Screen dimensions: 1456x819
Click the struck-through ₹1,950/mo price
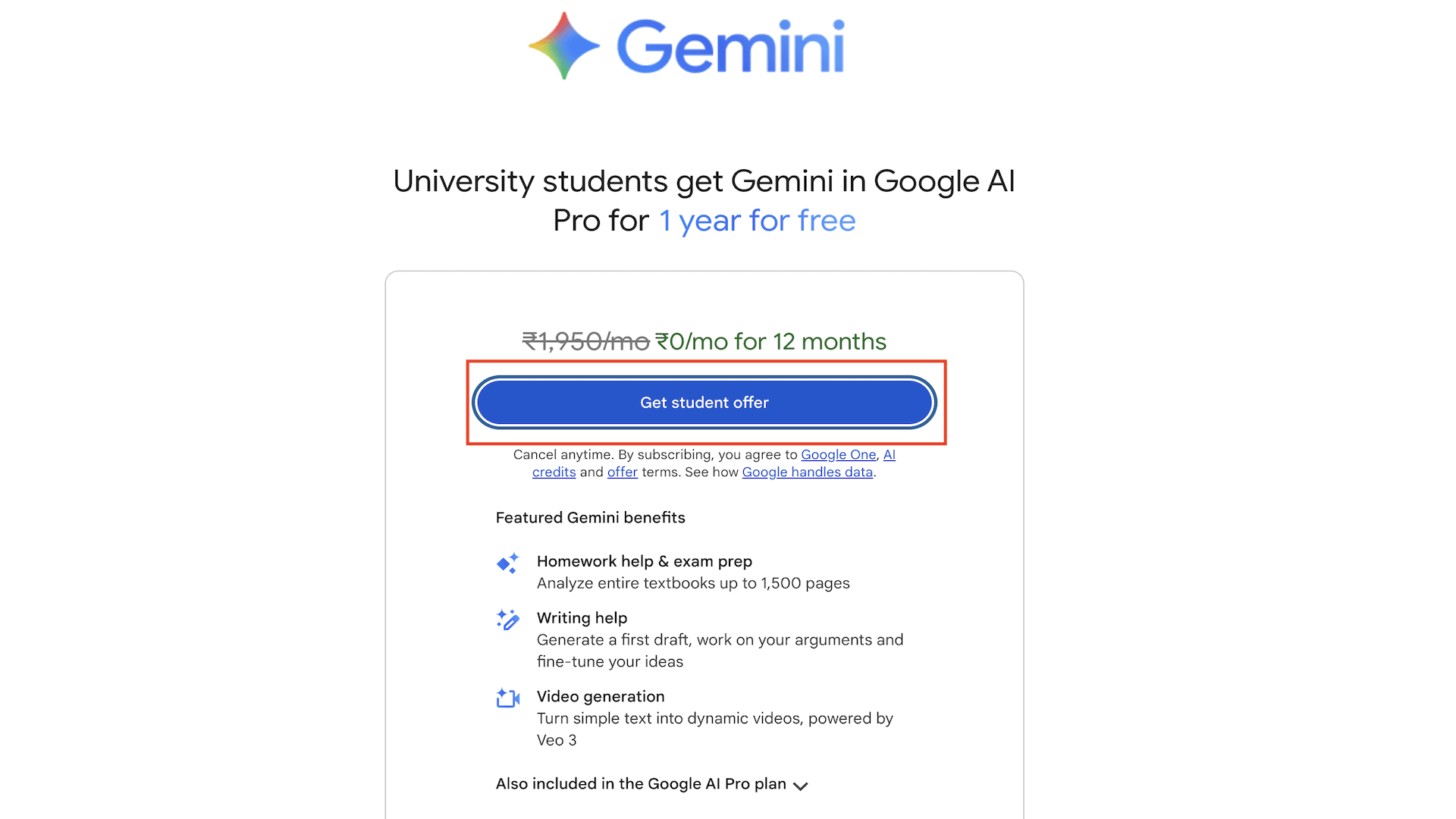pyautogui.click(x=585, y=341)
